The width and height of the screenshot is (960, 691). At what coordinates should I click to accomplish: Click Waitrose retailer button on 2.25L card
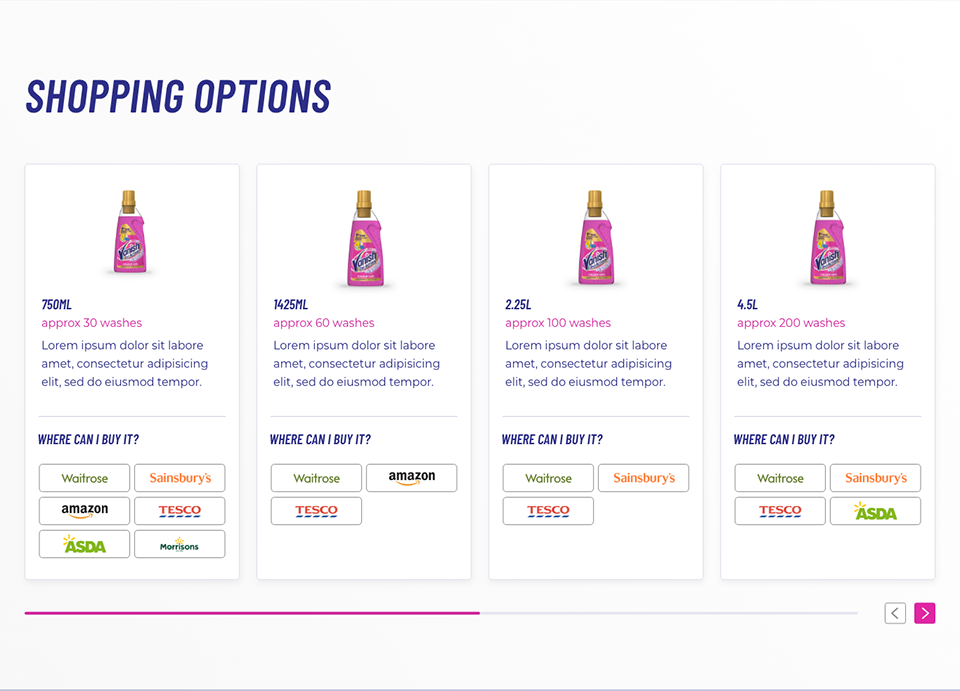(x=548, y=478)
